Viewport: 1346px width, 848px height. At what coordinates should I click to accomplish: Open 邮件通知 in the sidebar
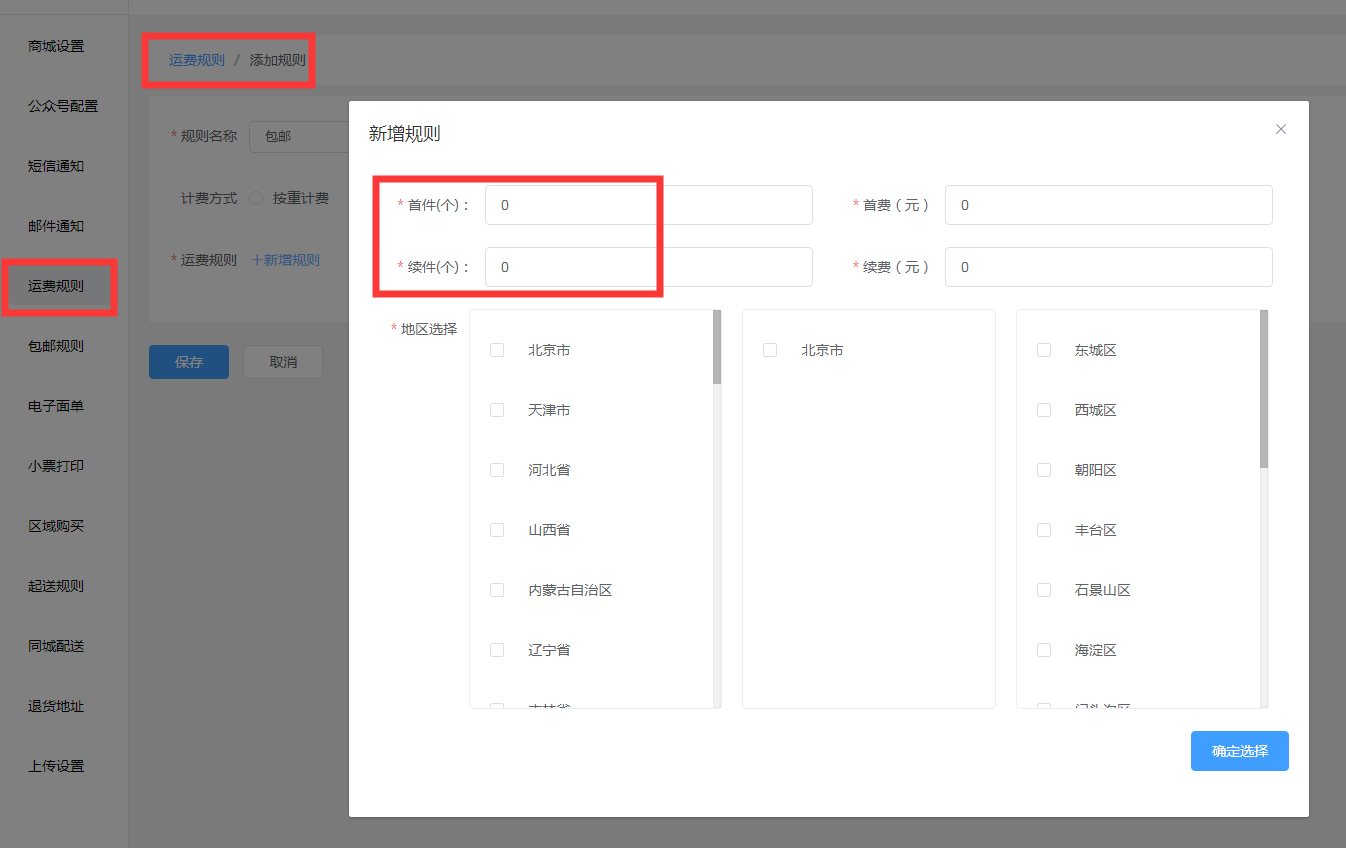(56, 226)
